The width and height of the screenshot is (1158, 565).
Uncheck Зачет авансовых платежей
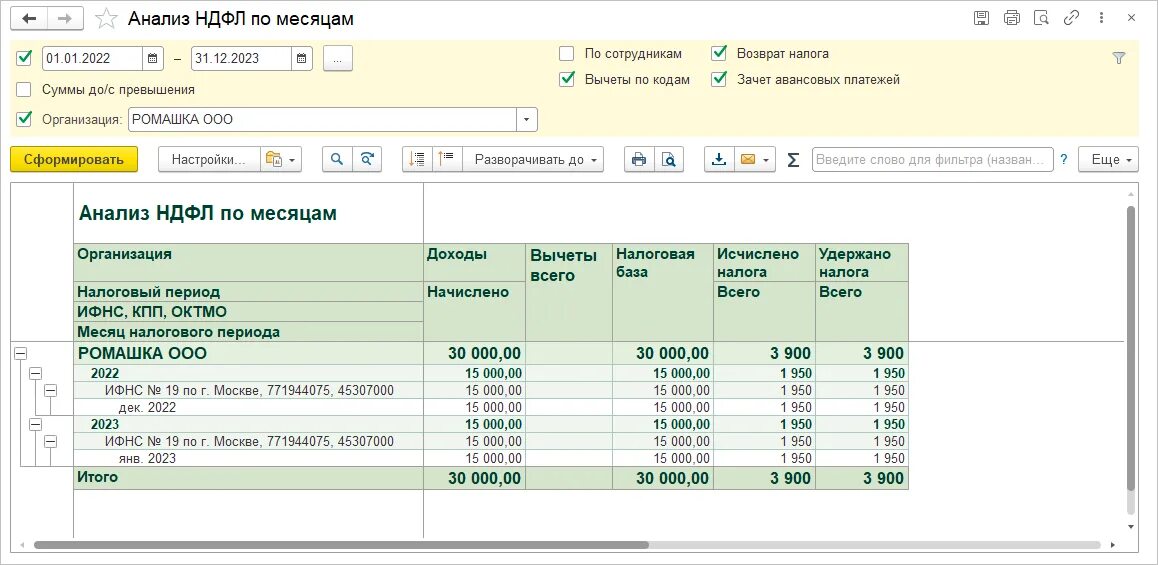tap(719, 79)
